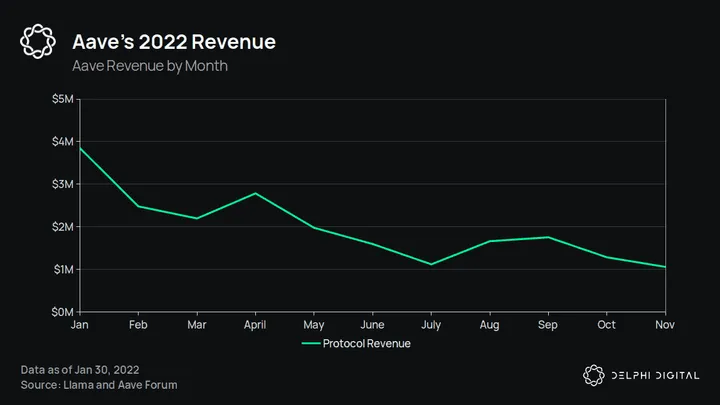Click the Delphi Digital logo icon at bottom right

click(594, 375)
